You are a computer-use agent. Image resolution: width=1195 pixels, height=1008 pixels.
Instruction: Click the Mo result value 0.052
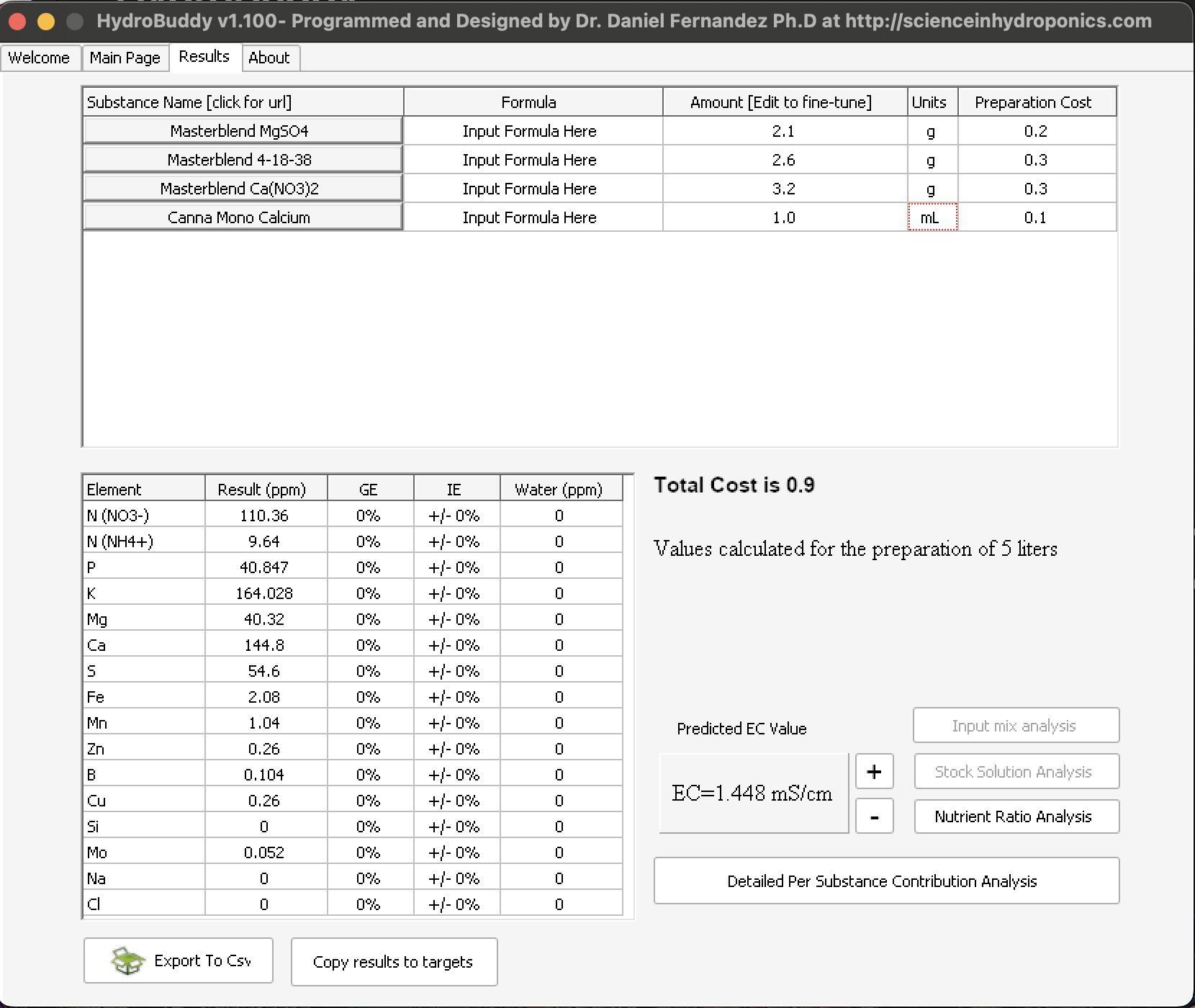[266, 852]
